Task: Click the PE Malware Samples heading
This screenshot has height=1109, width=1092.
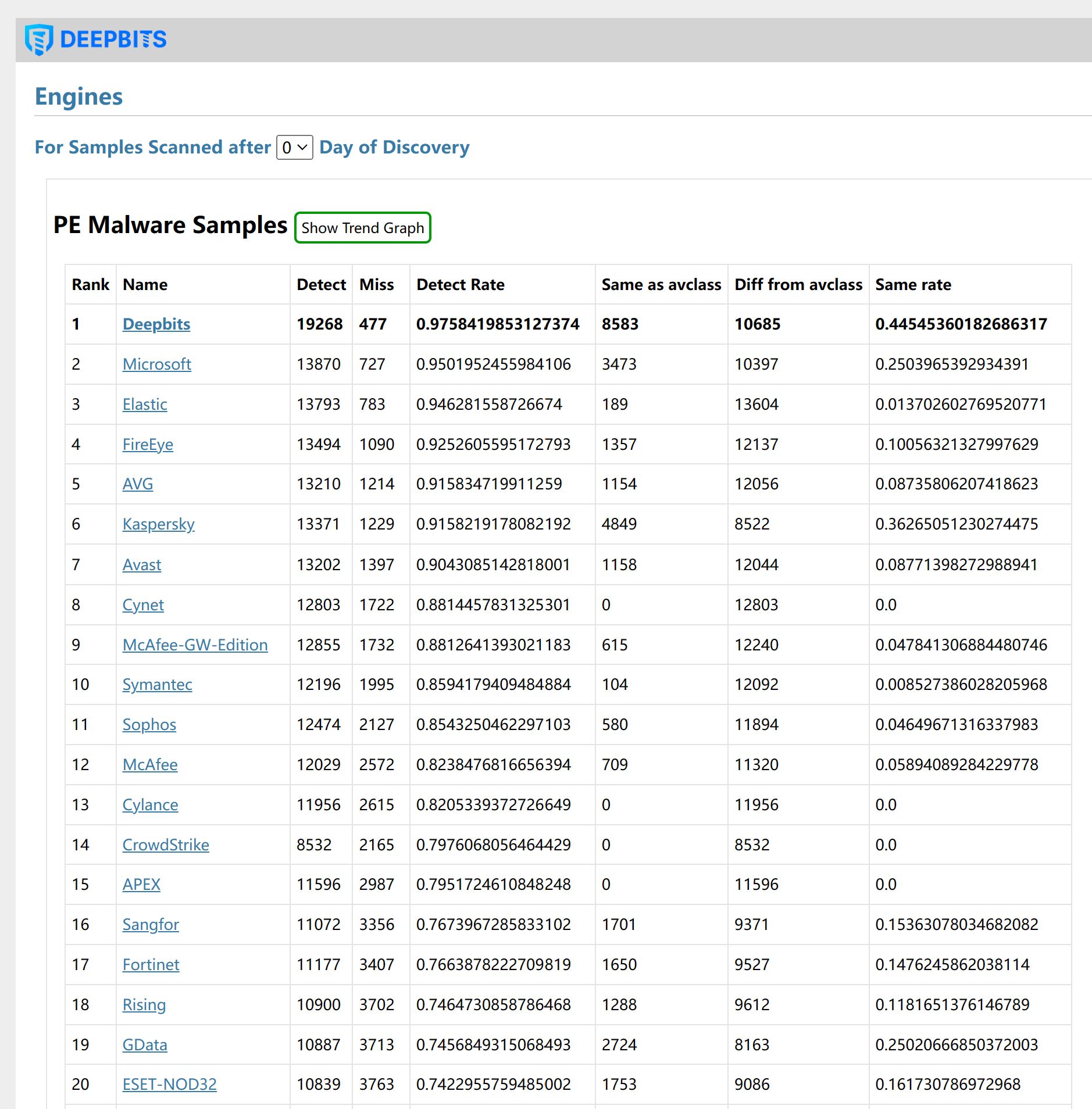Action: coord(170,225)
